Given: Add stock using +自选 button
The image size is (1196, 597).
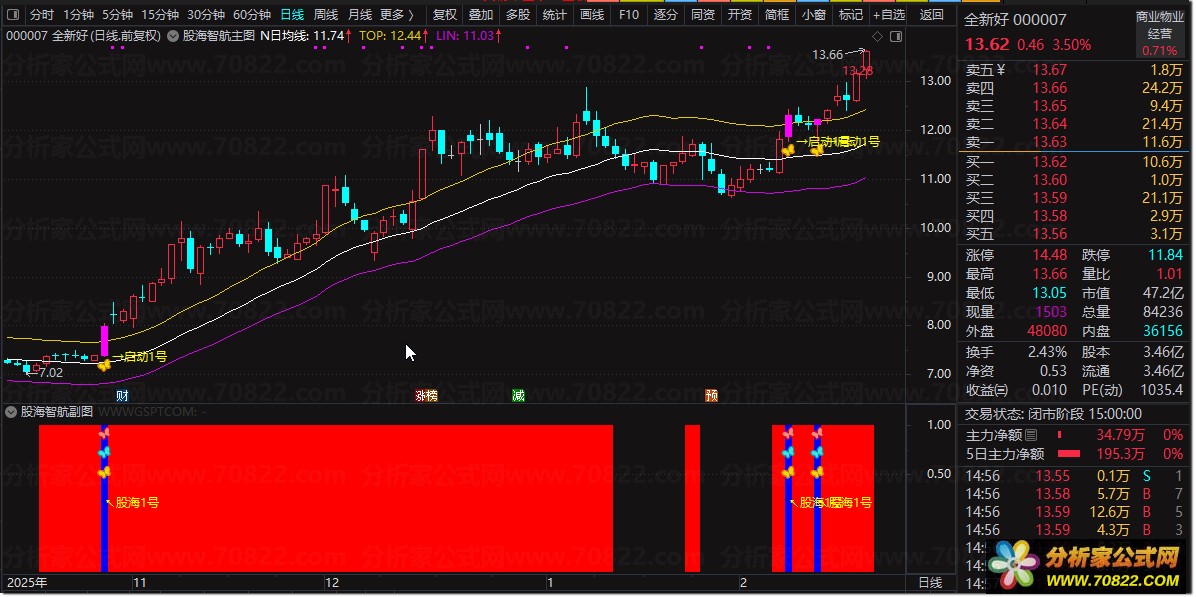Looking at the screenshot, I should click(889, 14).
